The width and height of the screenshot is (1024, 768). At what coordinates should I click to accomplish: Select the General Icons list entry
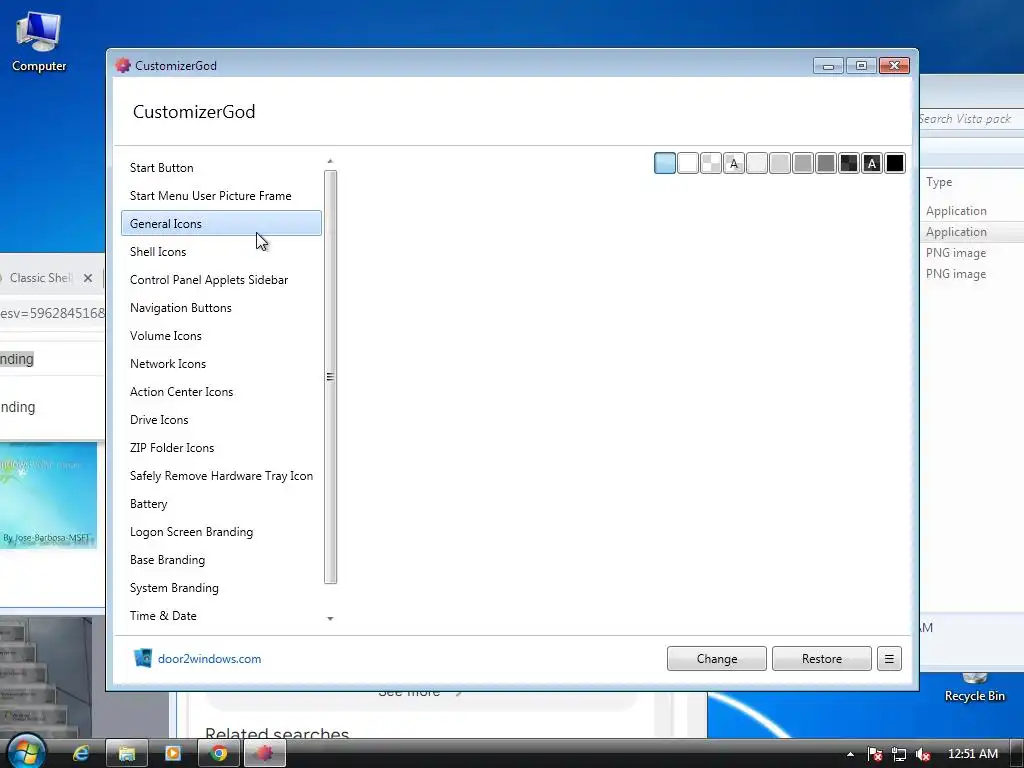click(x=221, y=223)
